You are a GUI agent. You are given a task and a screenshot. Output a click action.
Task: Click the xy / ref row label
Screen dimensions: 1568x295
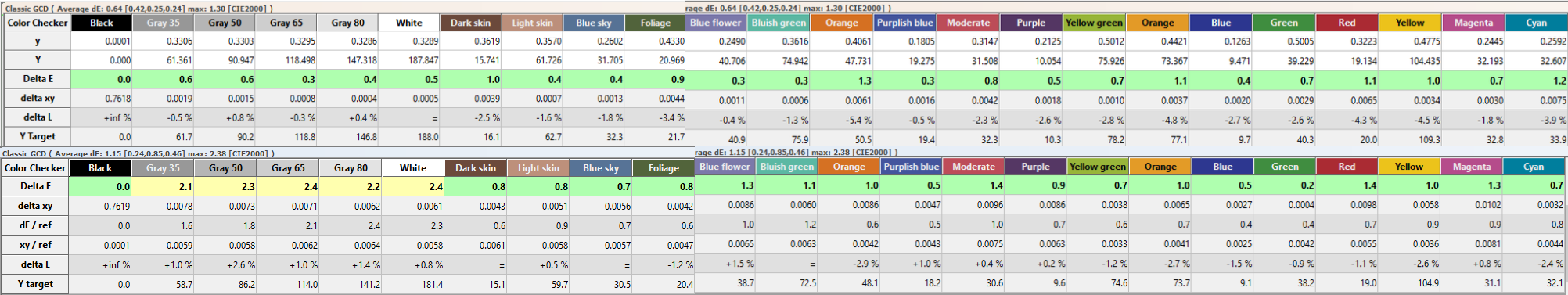(x=36, y=245)
